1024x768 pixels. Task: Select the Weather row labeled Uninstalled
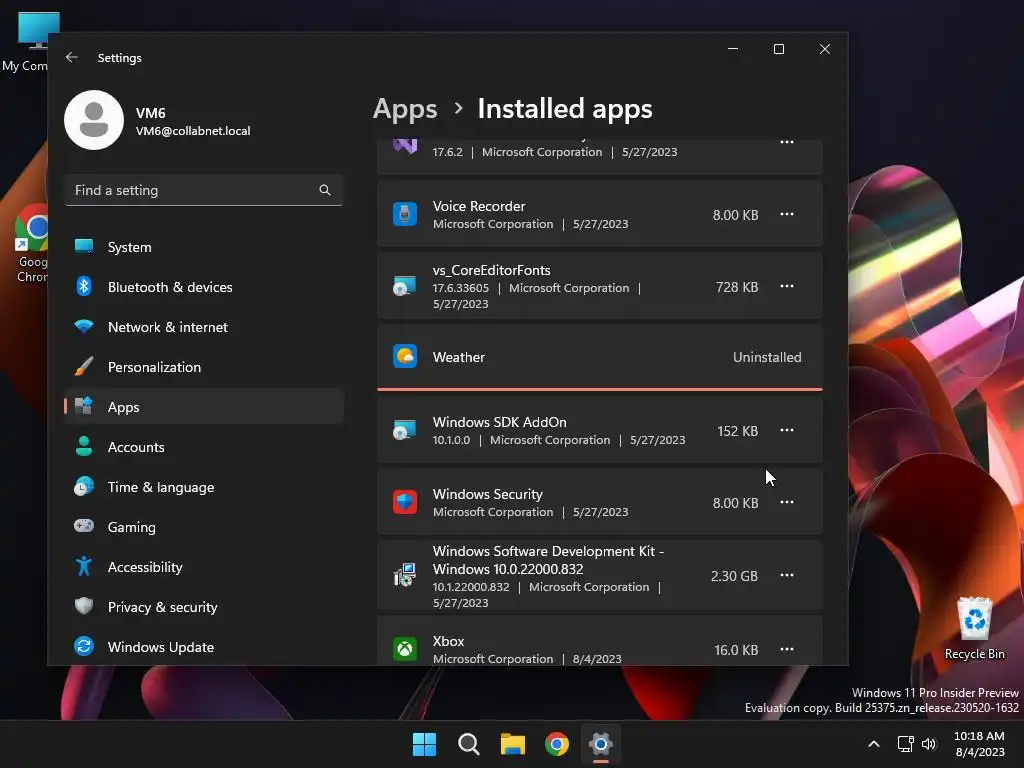click(600, 357)
